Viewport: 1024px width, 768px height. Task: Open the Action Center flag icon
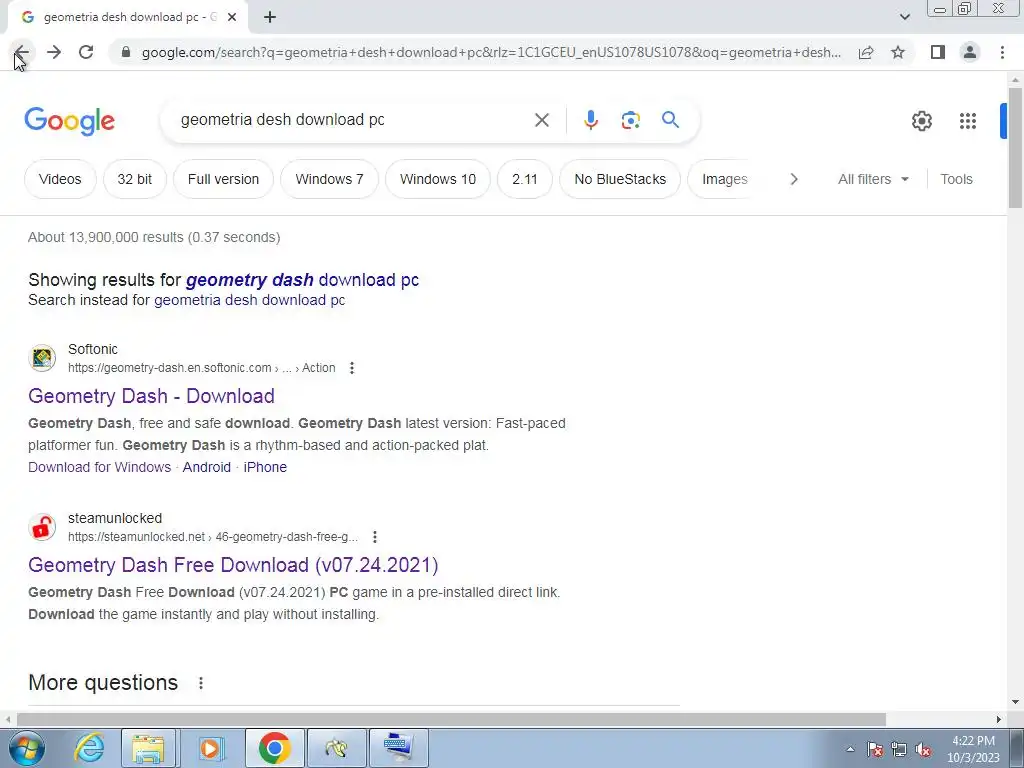point(874,750)
